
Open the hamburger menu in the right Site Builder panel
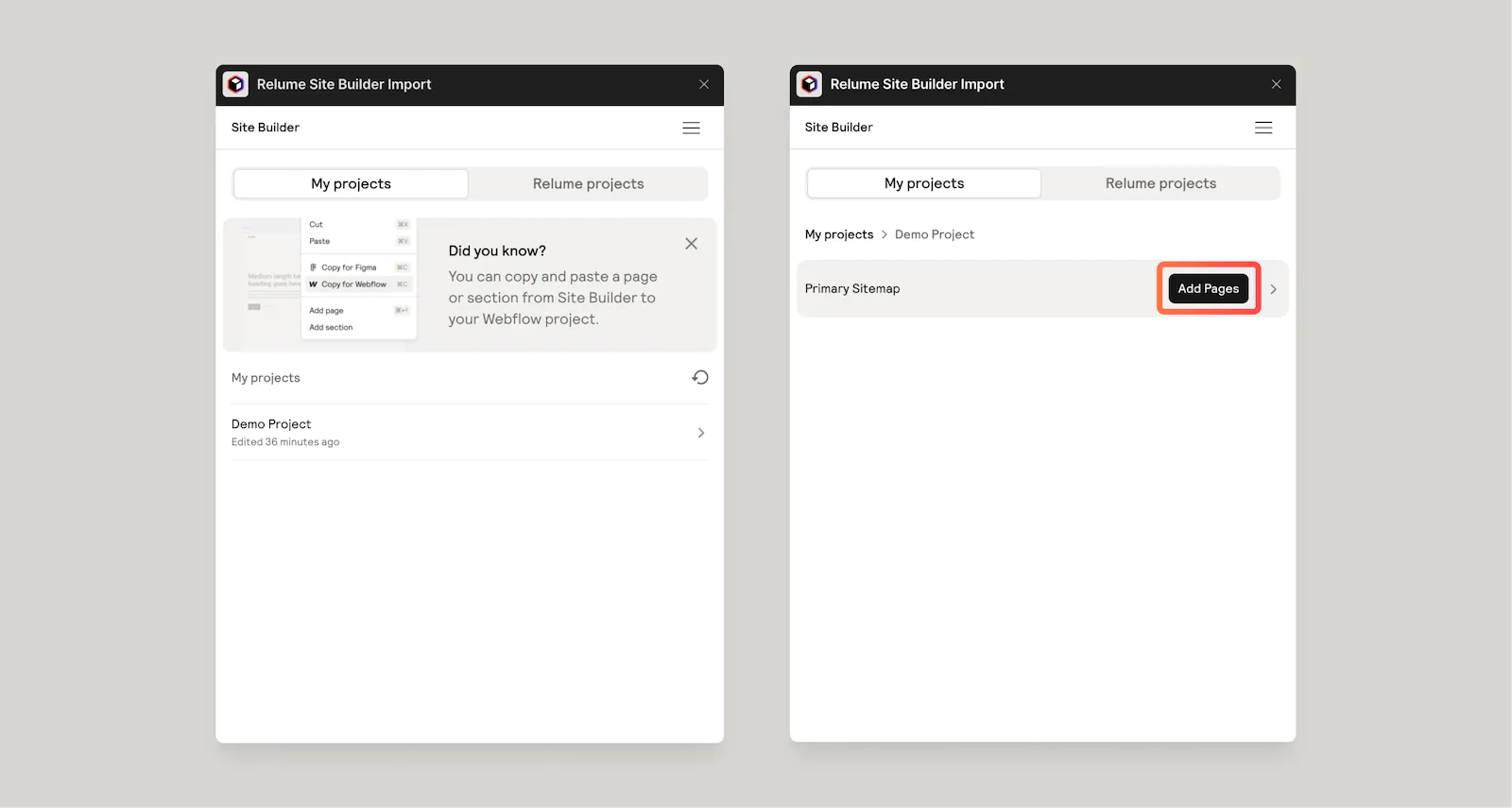pos(1263,128)
